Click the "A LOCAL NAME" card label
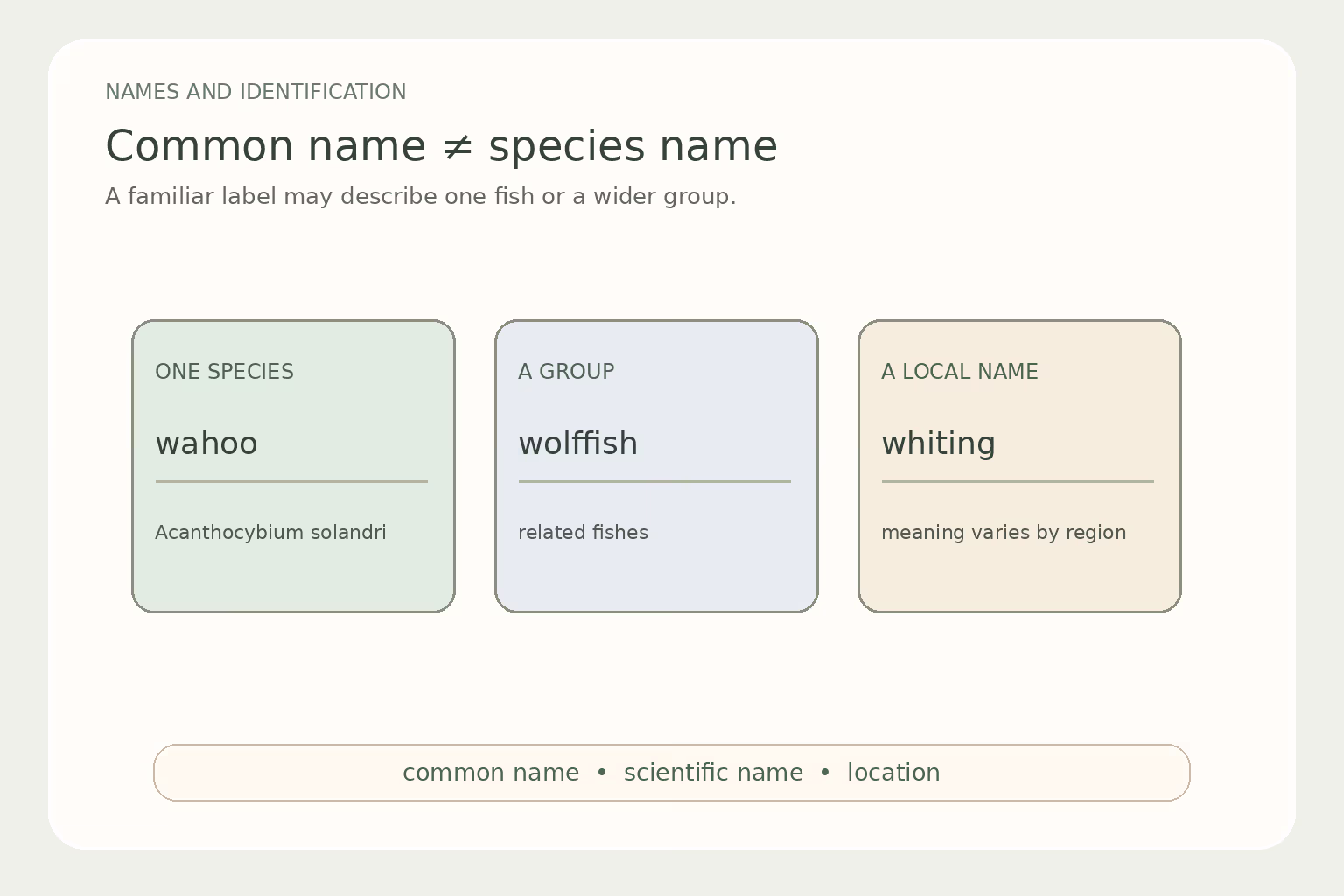 coord(960,372)
